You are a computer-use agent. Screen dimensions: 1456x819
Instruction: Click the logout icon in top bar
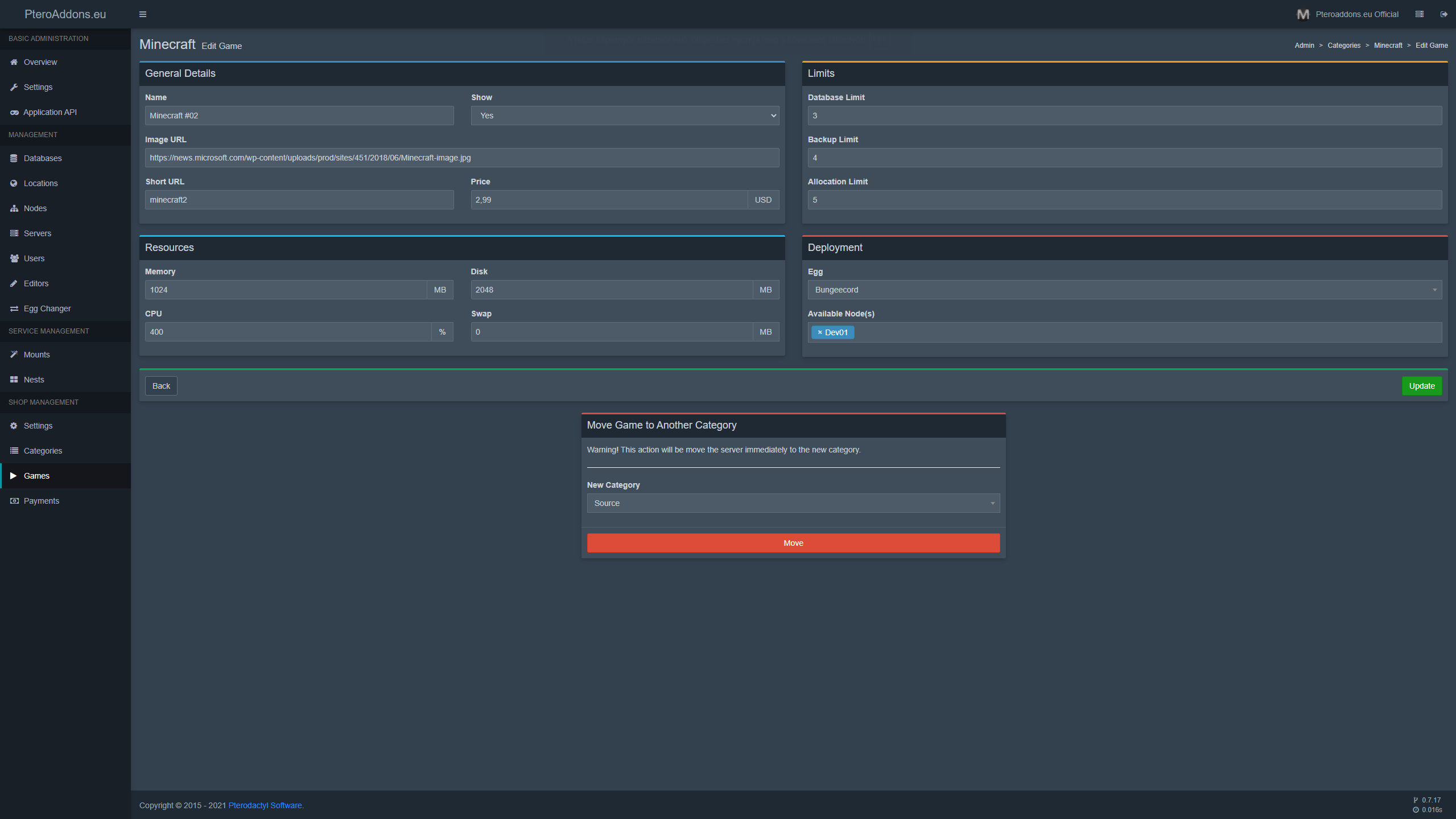[1443, 14]
